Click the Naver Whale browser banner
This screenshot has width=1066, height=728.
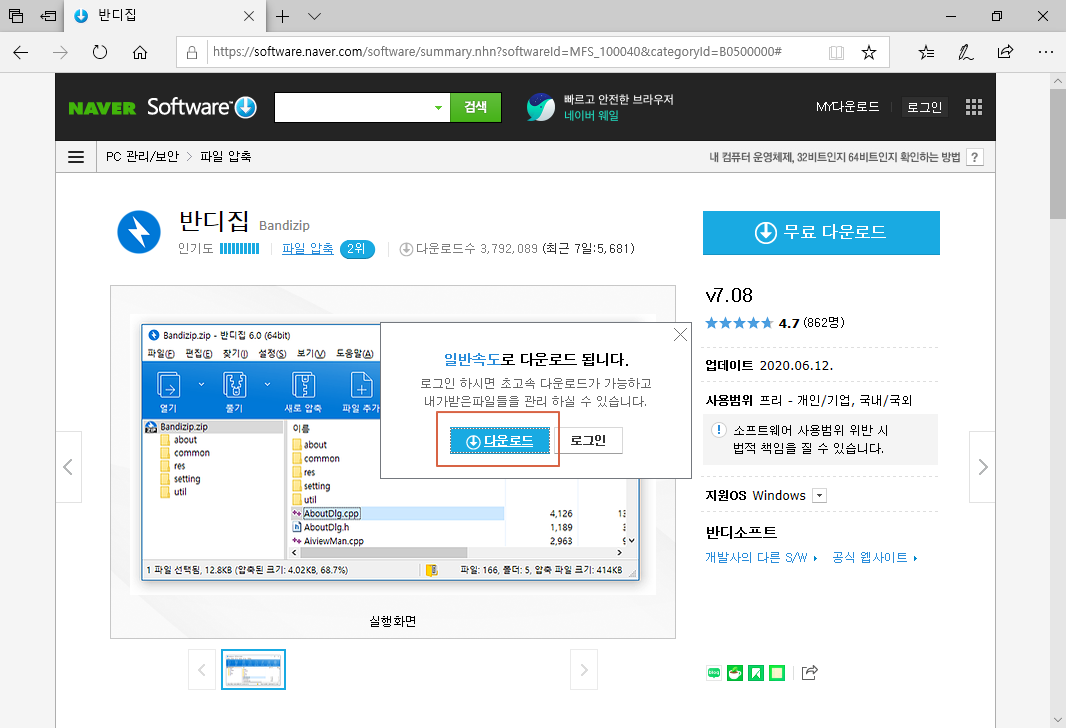coord(600,107)
